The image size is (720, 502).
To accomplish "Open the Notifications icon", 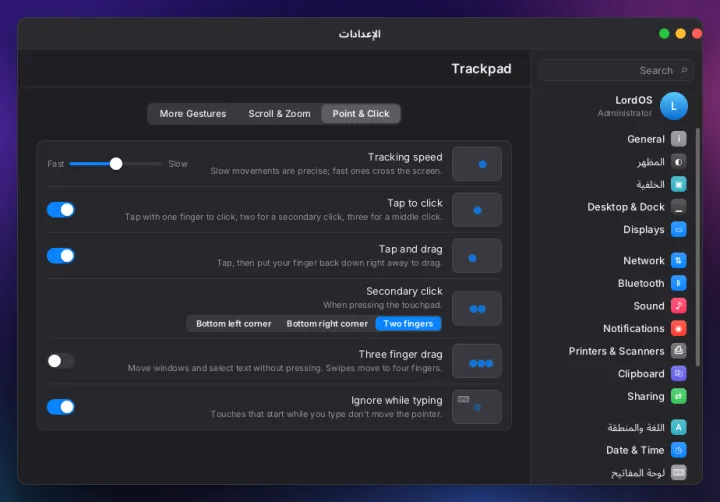I will 678,328.
